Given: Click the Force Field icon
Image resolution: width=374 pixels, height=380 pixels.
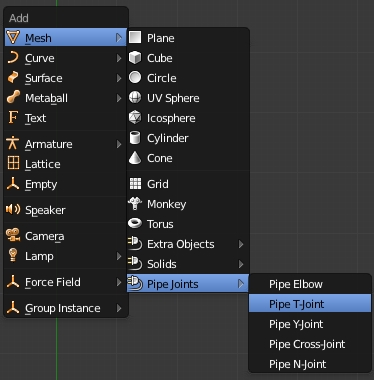Looking at the screenshot, I should pos(13,281).
